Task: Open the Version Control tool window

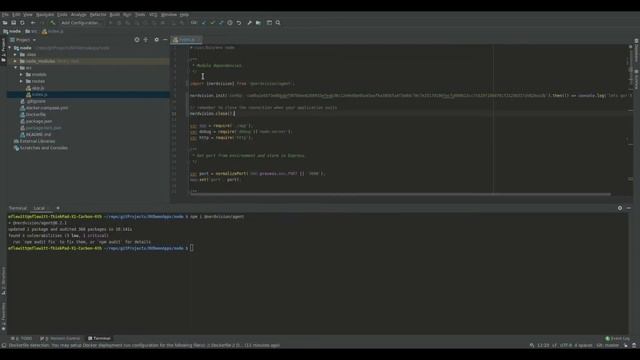Action: pos(60,338)
